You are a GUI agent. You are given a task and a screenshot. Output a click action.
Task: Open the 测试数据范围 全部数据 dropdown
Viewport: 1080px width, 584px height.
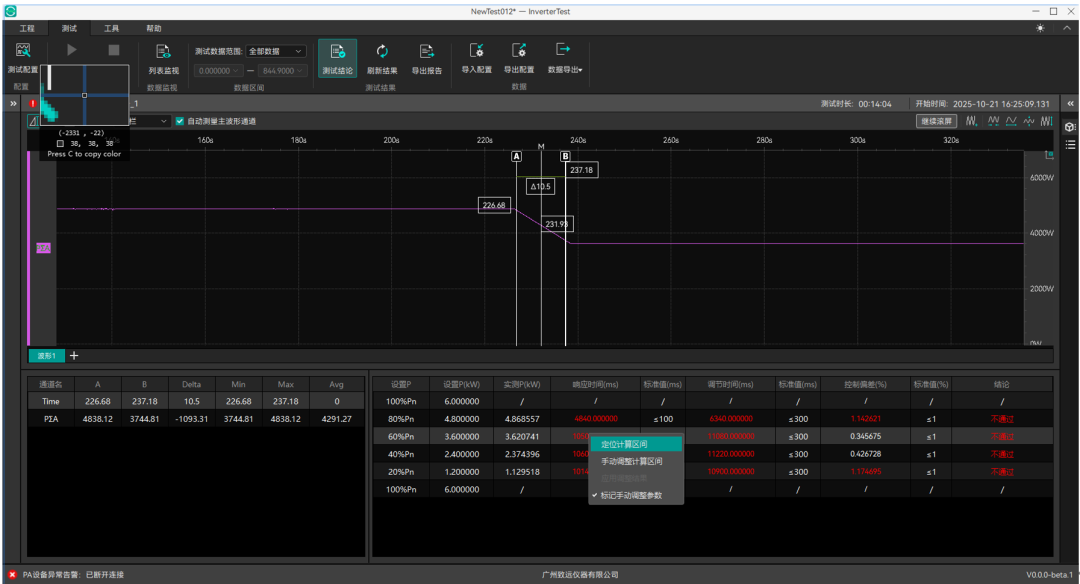click(276, 51)
